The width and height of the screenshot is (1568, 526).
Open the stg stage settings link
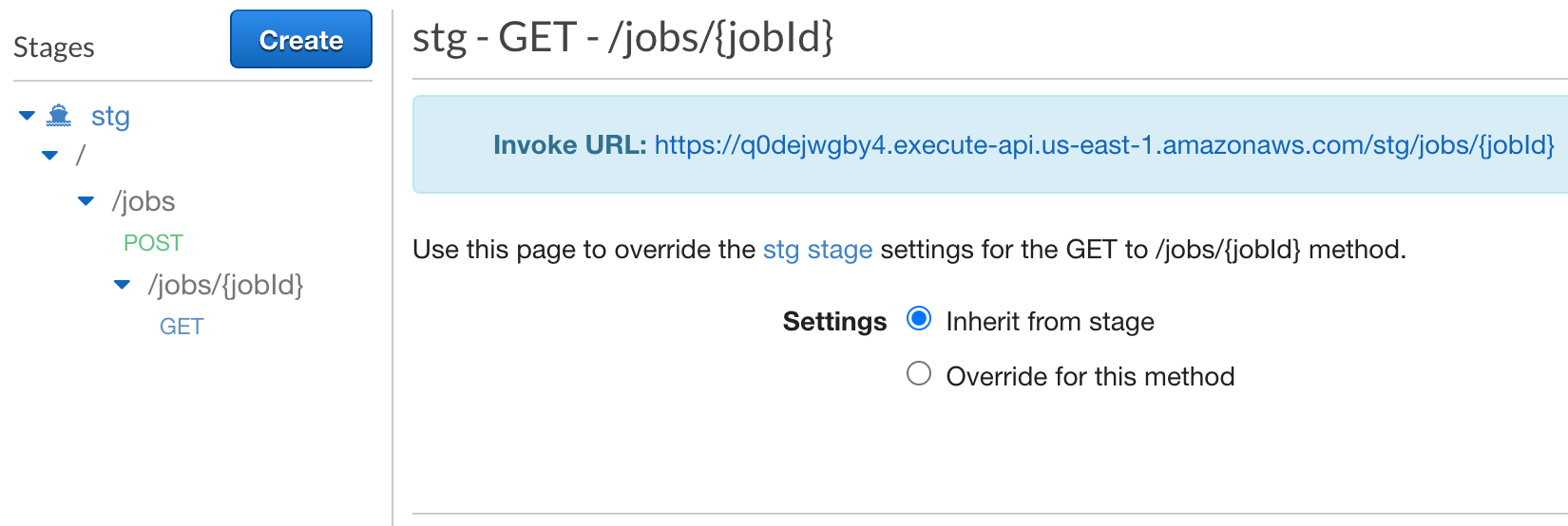tap(817, 250)
